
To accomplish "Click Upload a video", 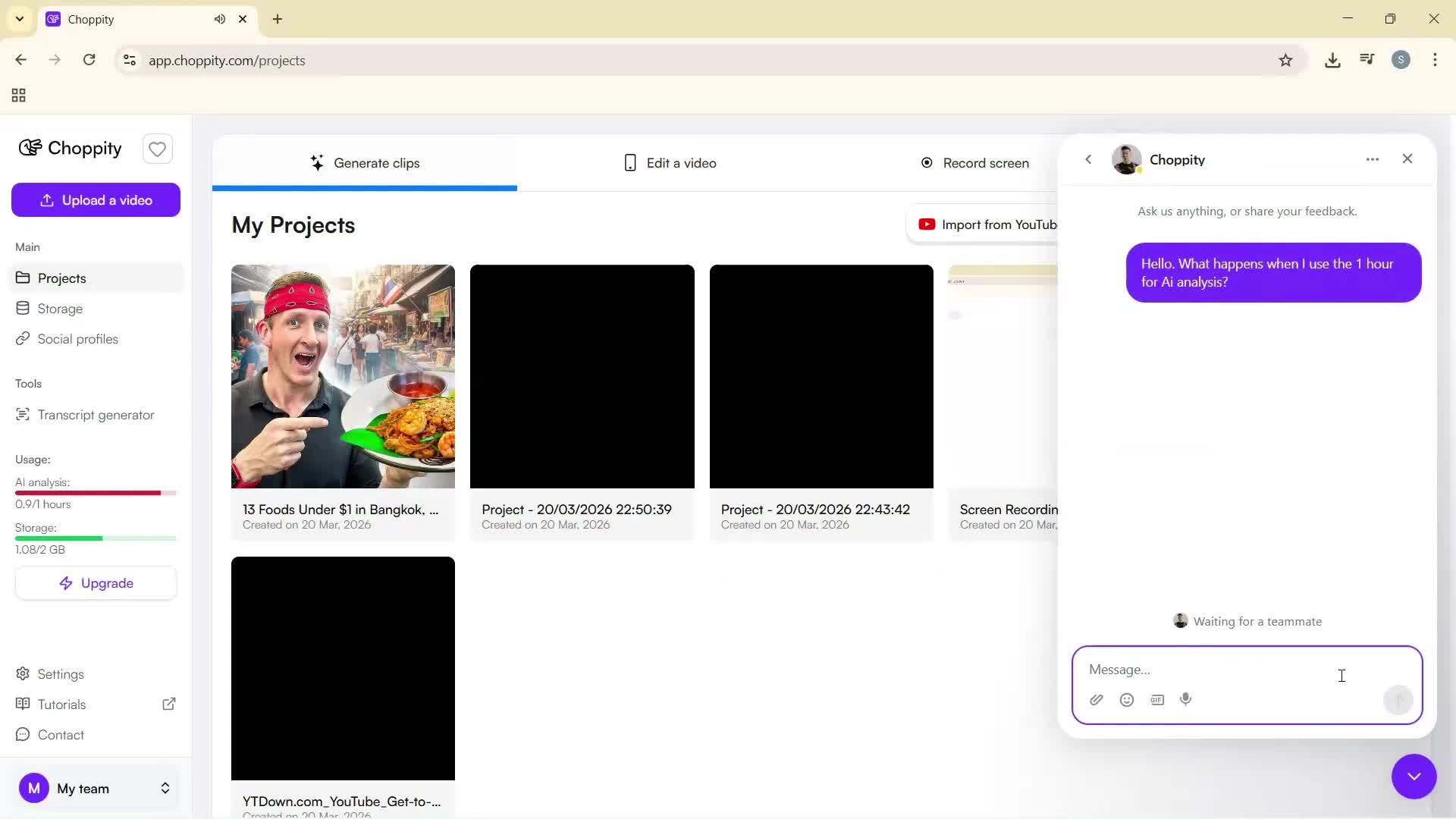I will [96, 199].
